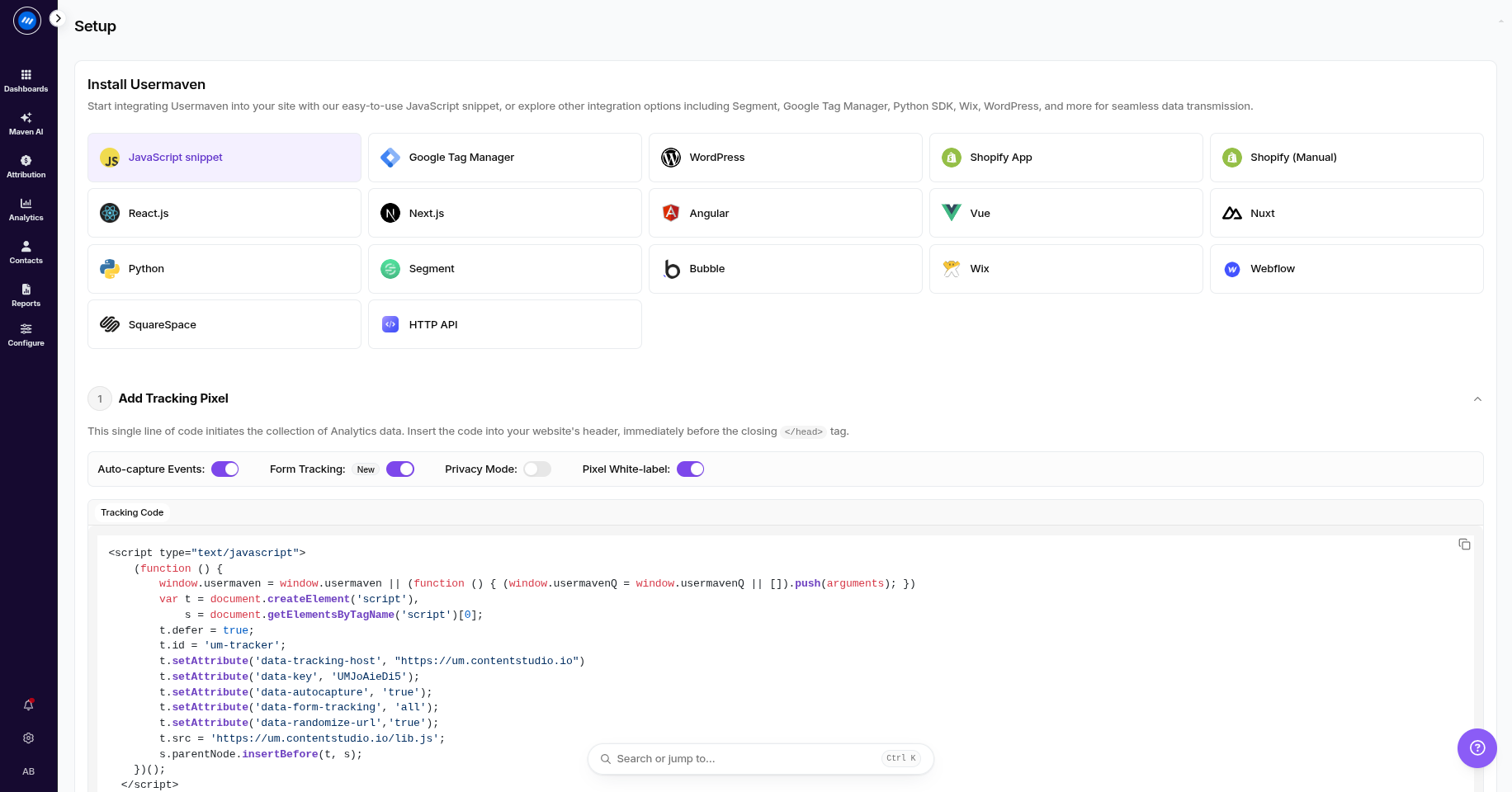This screenshot has width=1512, height=792.
Task: Collapse the Add Tracking Pixel section
Action: pos(1477,399)
